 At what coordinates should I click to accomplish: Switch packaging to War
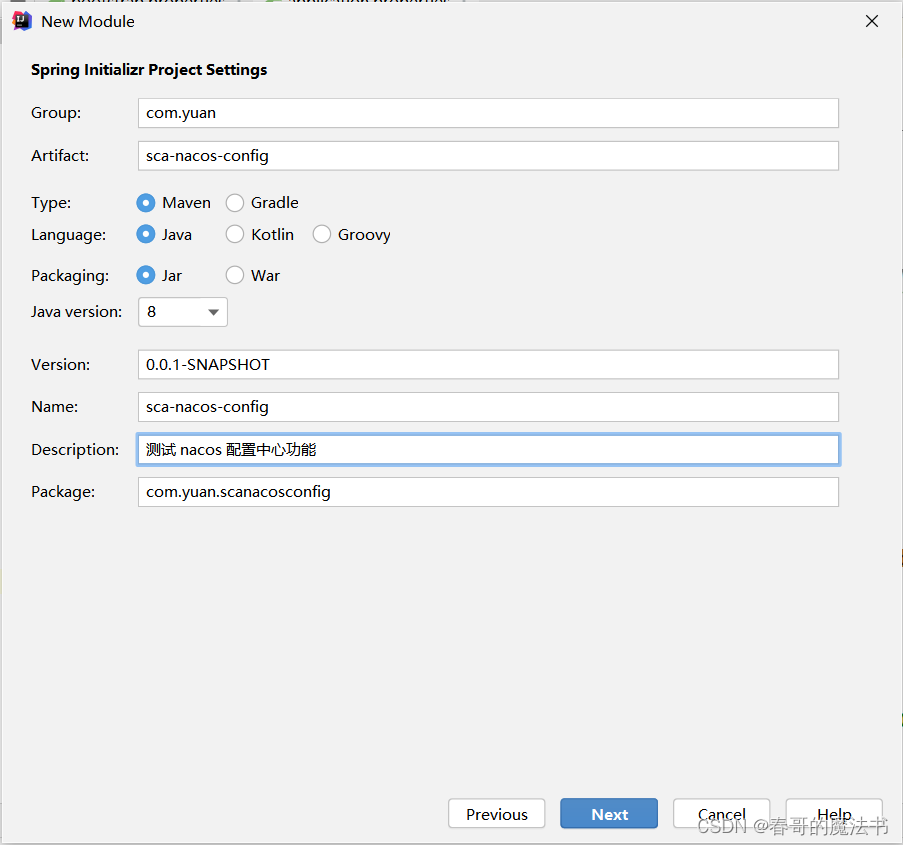235,275
